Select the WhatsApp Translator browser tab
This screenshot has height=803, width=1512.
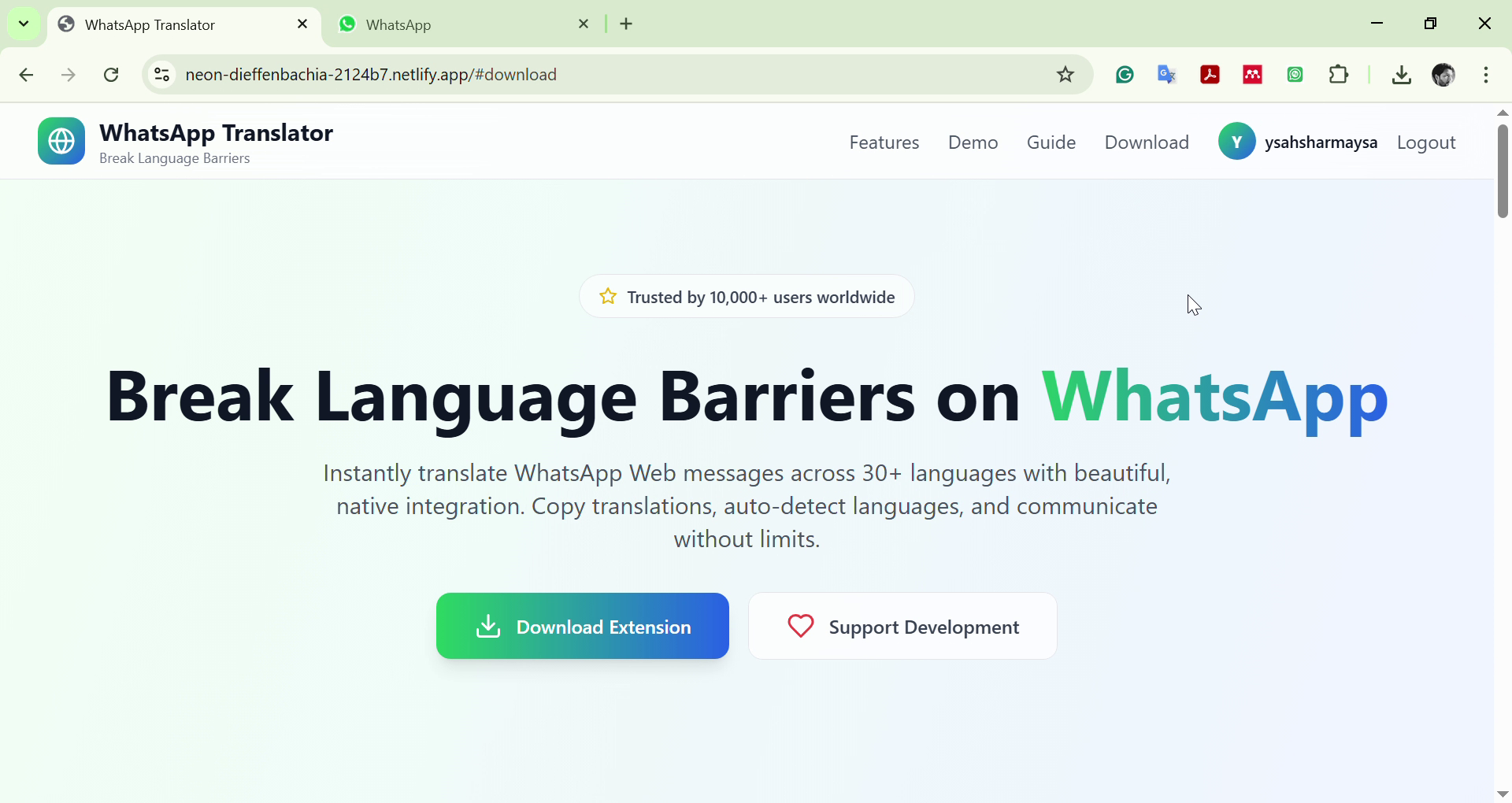point(184,24)
